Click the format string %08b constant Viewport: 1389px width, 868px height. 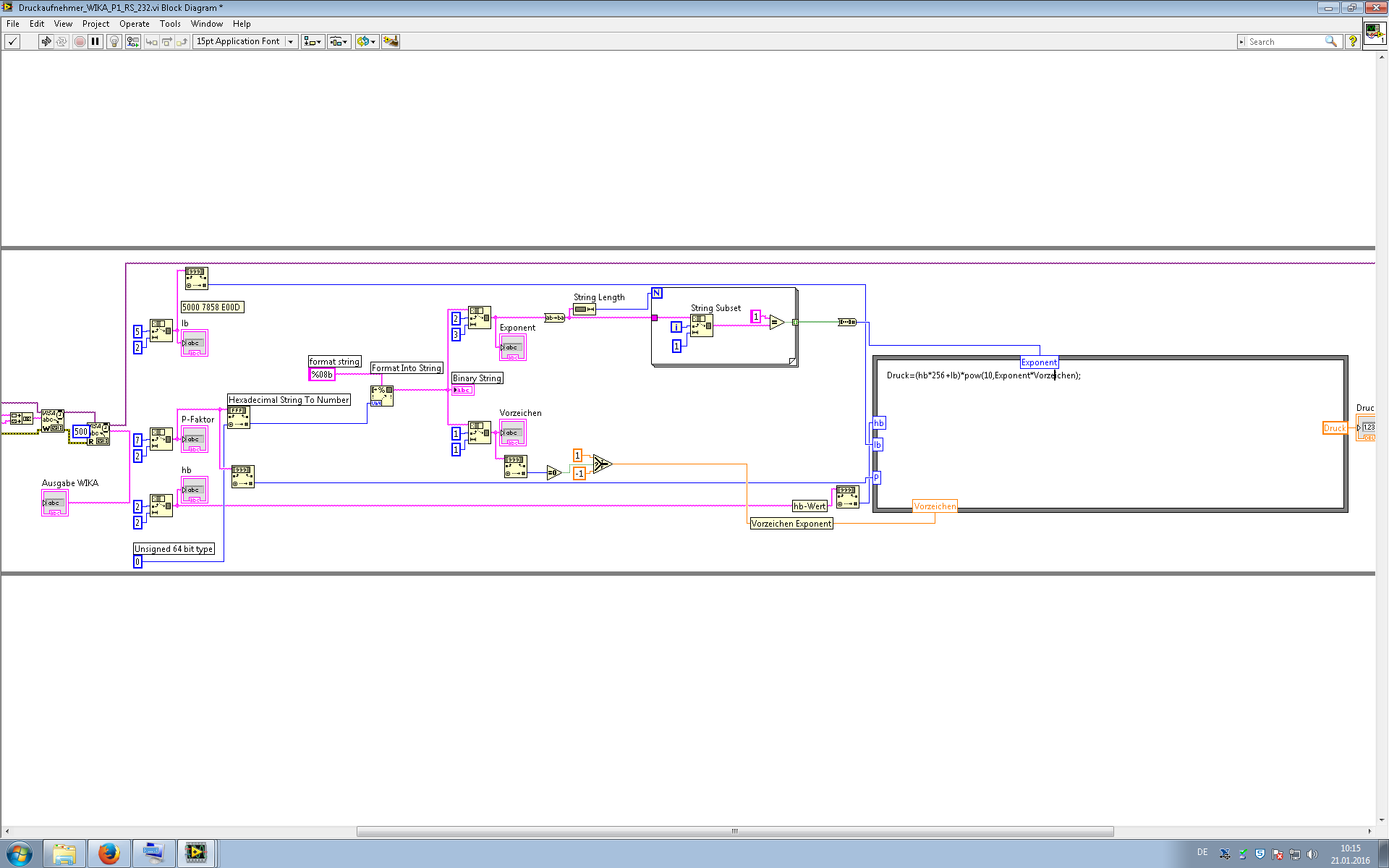(322, 374)
